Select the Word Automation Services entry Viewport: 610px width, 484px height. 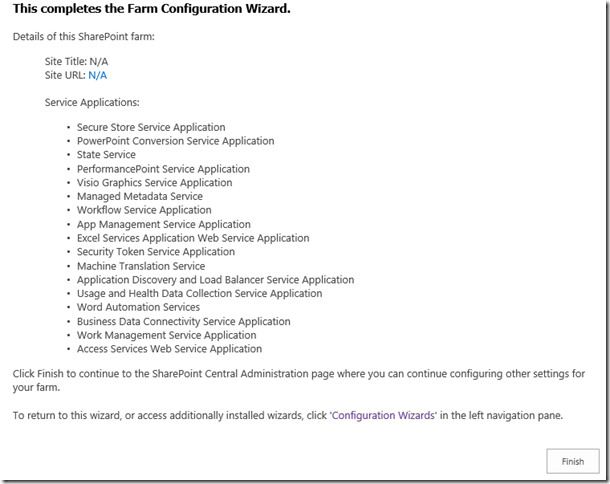[138, 308]
